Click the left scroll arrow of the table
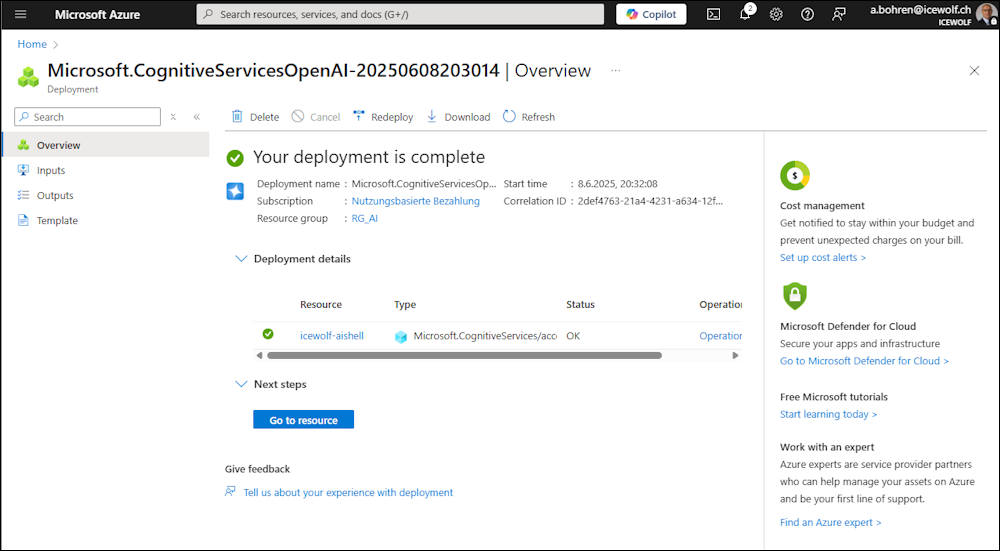Screen dimensions: 1000x551 click(259, 355)
